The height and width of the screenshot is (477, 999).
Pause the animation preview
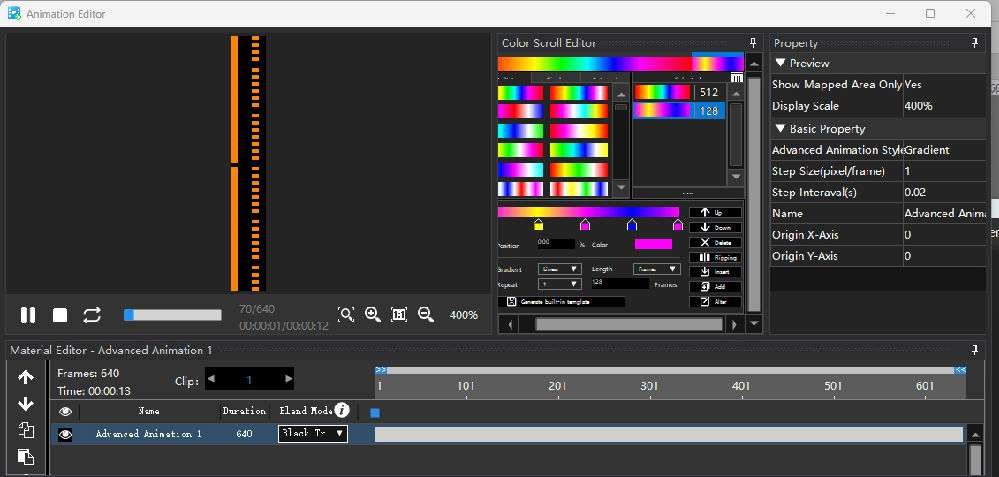pos(28,315)
